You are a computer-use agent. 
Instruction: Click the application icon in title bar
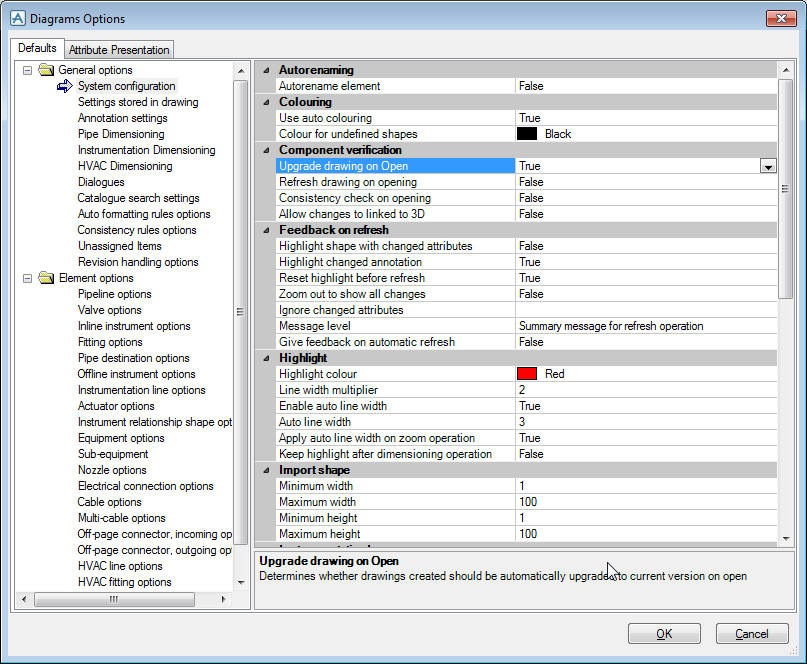(x=16, y=19)
